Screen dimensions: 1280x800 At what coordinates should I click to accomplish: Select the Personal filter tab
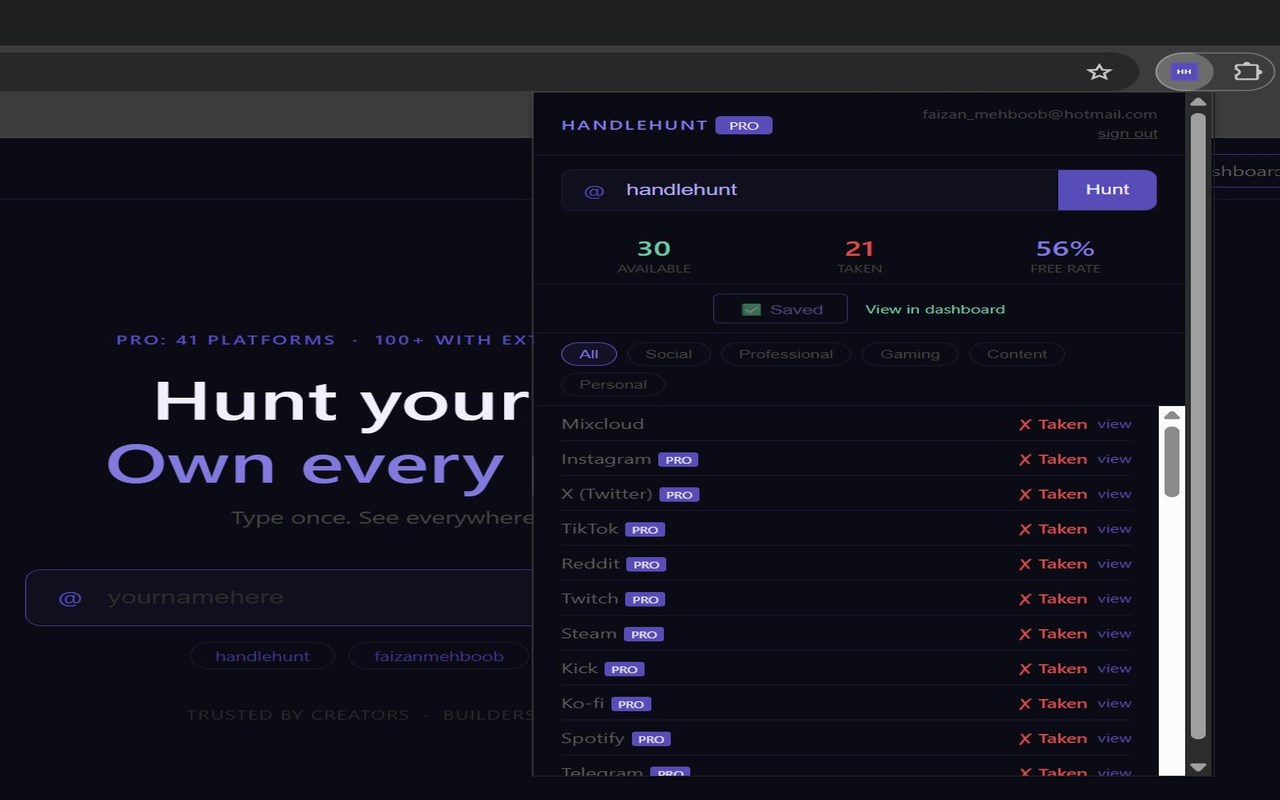point(613,384)
